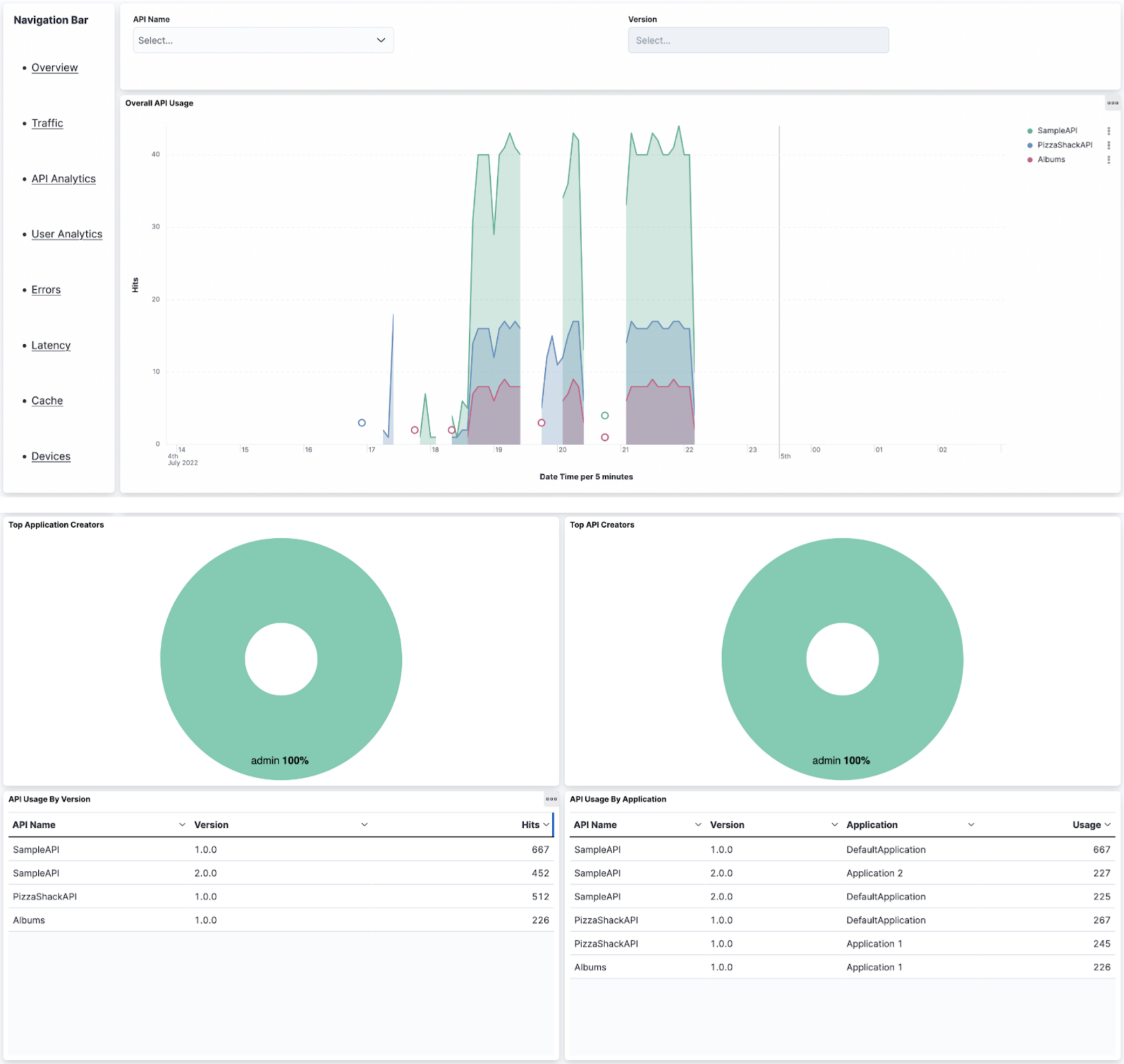Open the Version filter select box
Screen dimensions: 1124x1064
pyautogui.click(x=758, y=40)
